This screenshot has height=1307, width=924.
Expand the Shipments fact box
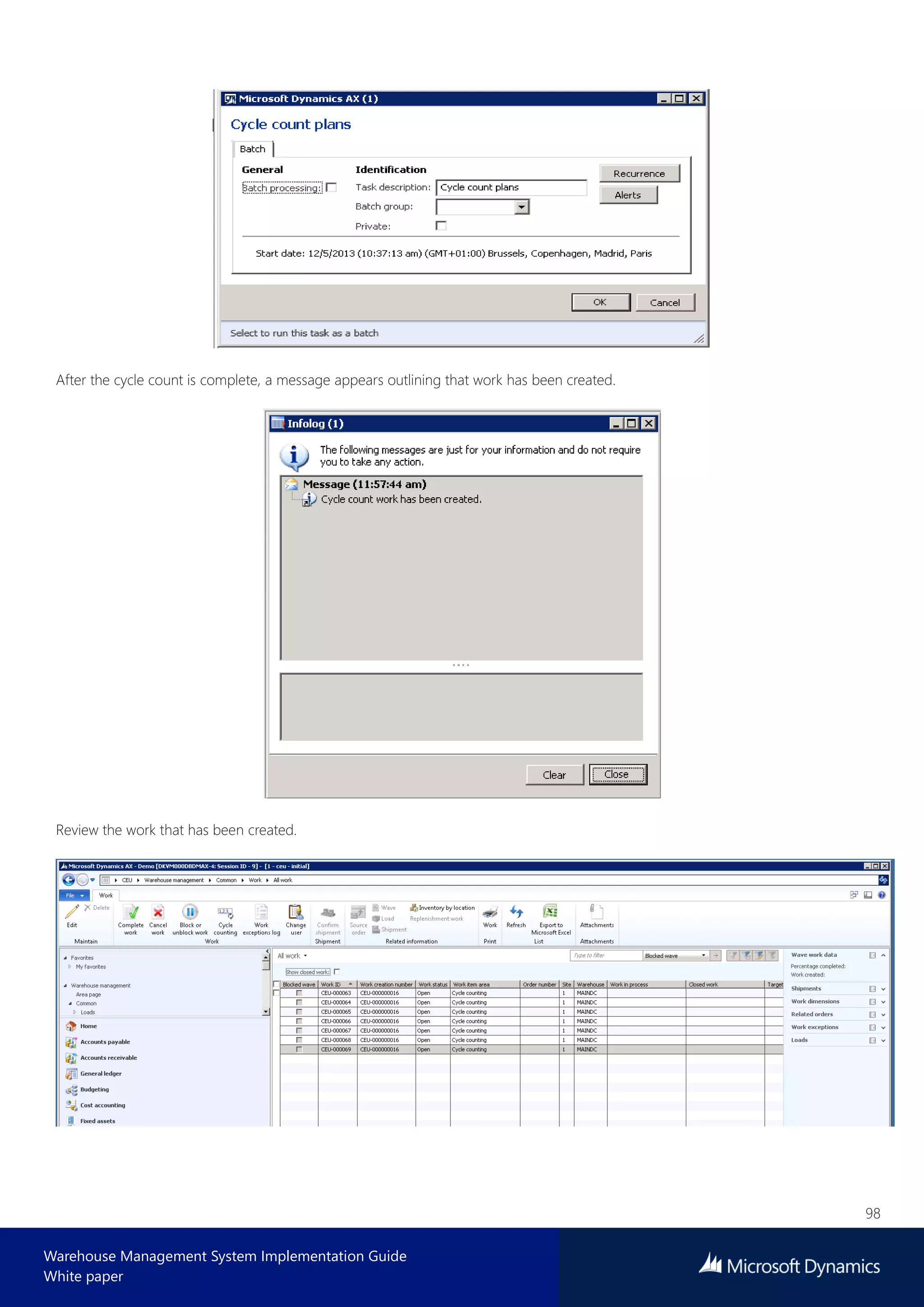(883, 989)
